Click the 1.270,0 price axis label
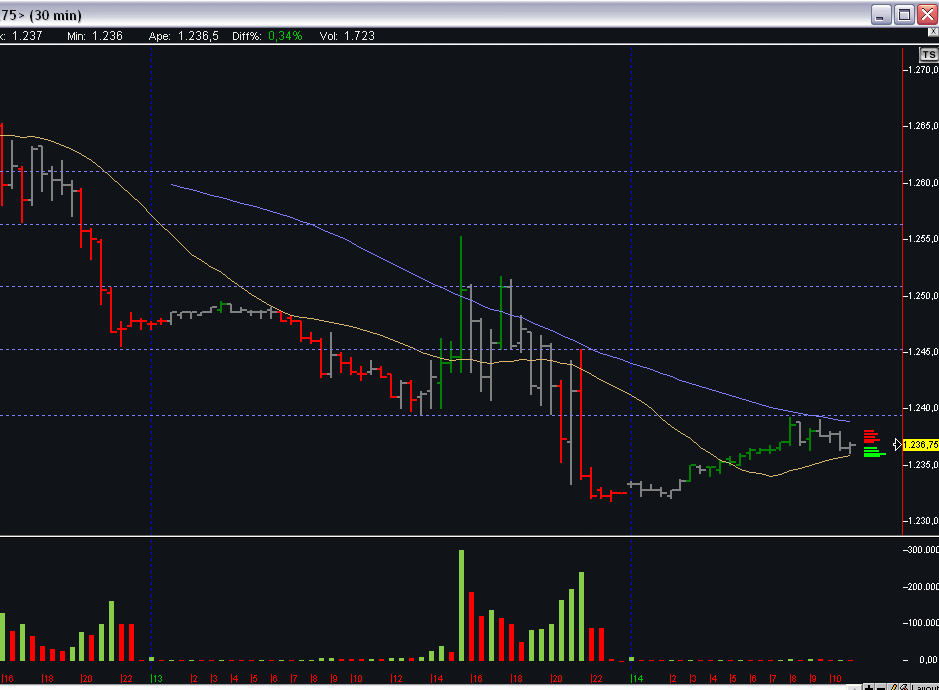939x690 pixels. [922, 70]
